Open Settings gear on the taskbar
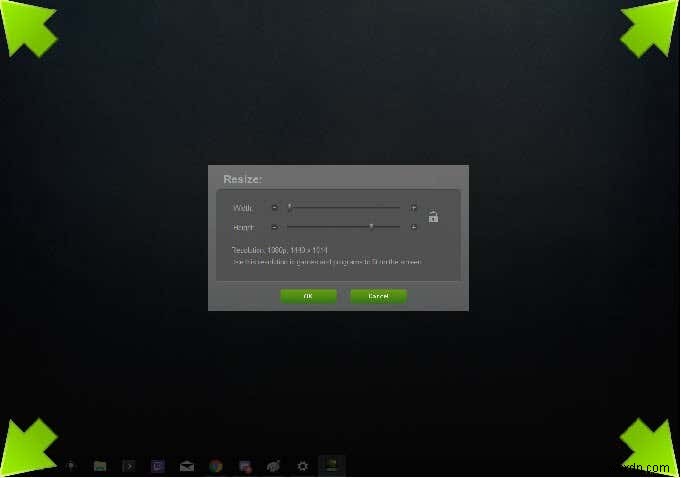681x478 pixels. 303,466
